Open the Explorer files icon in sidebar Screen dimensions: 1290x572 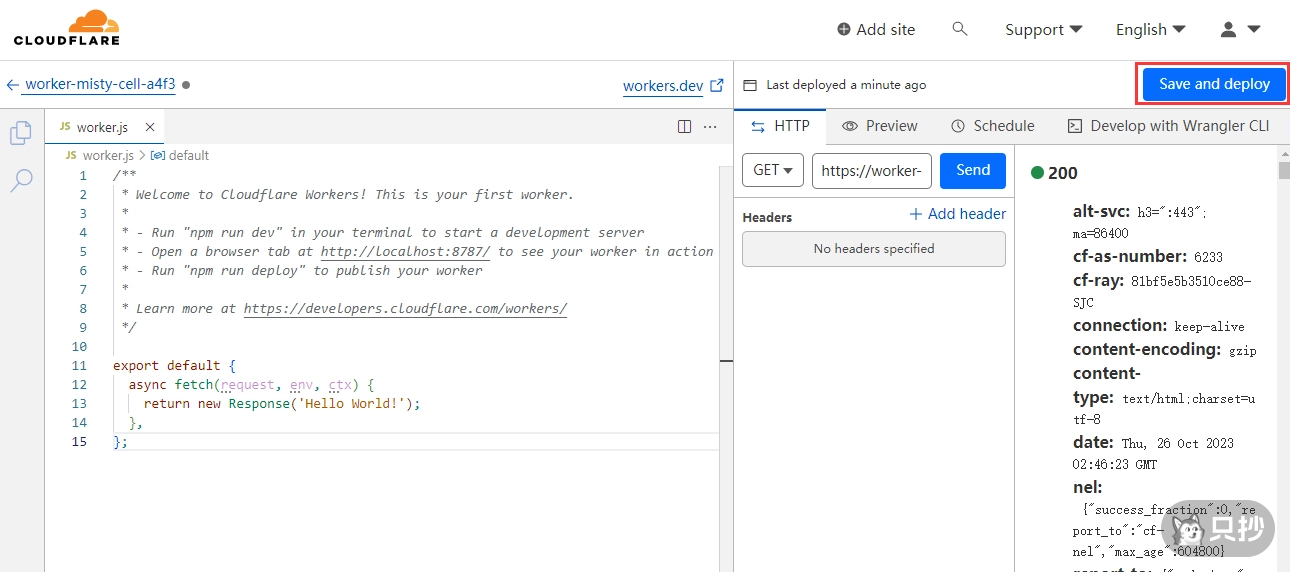click(21, 133)
